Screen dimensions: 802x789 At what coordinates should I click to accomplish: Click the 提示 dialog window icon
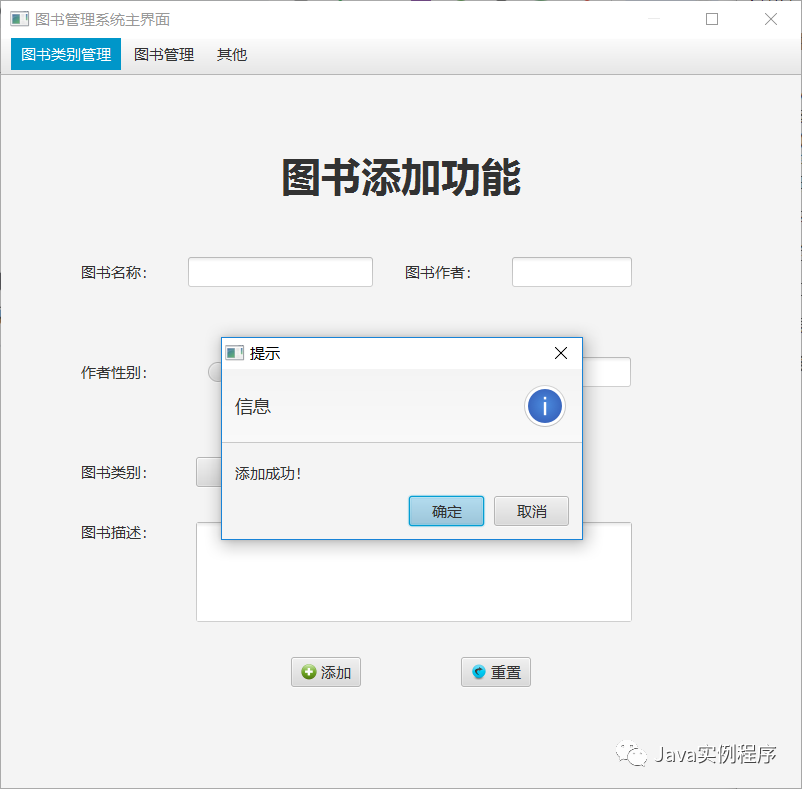tap(235, 353)
